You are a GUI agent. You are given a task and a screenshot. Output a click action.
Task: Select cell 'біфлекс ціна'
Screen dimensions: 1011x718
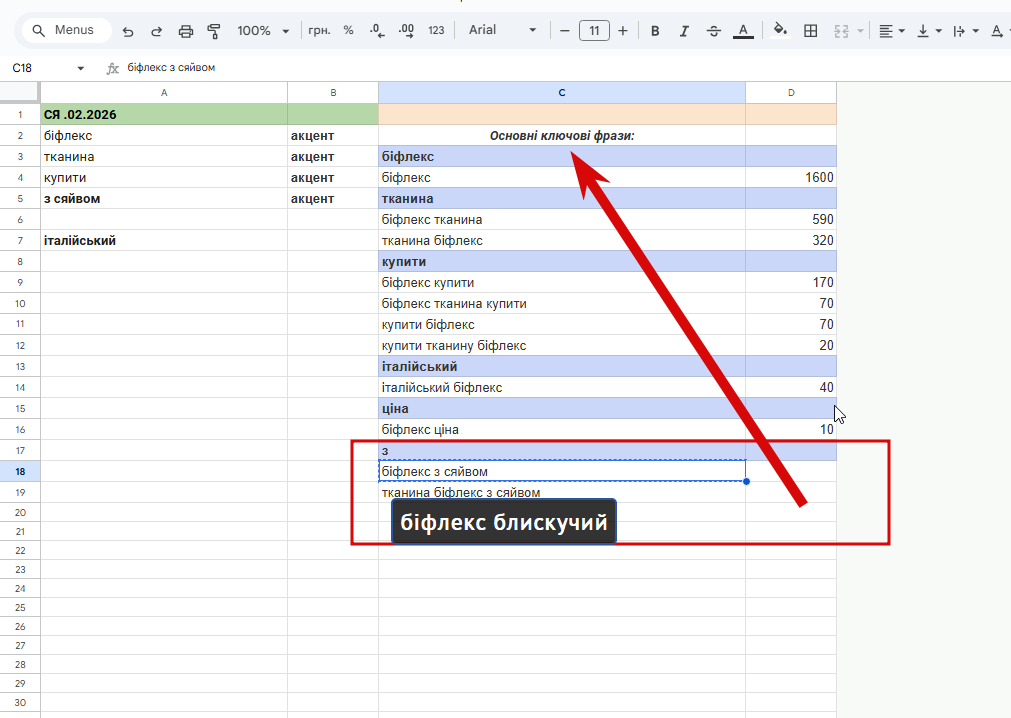tap(562, 429)
